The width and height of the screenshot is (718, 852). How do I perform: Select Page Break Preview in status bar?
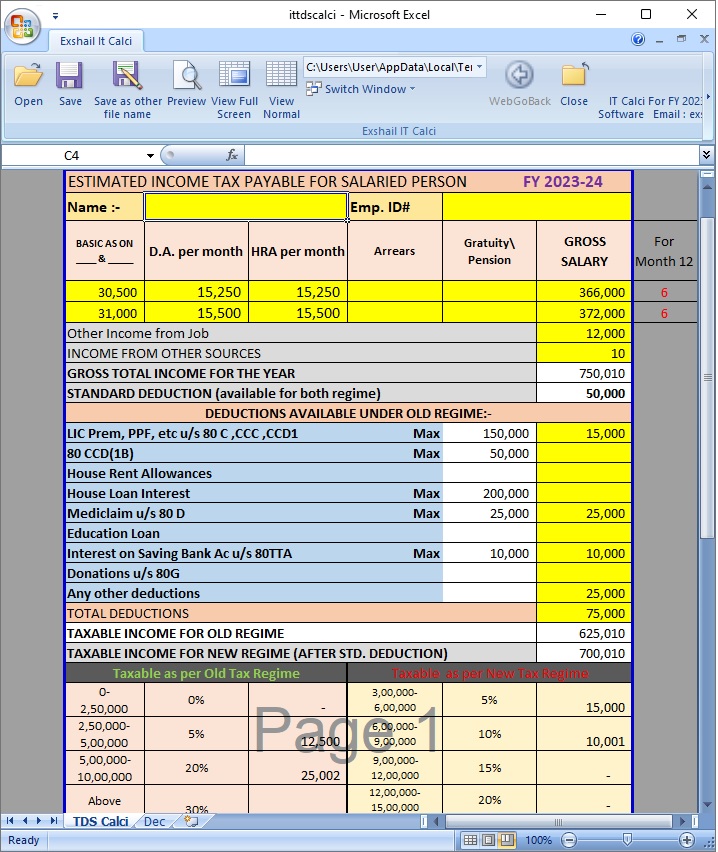(508, 840)
